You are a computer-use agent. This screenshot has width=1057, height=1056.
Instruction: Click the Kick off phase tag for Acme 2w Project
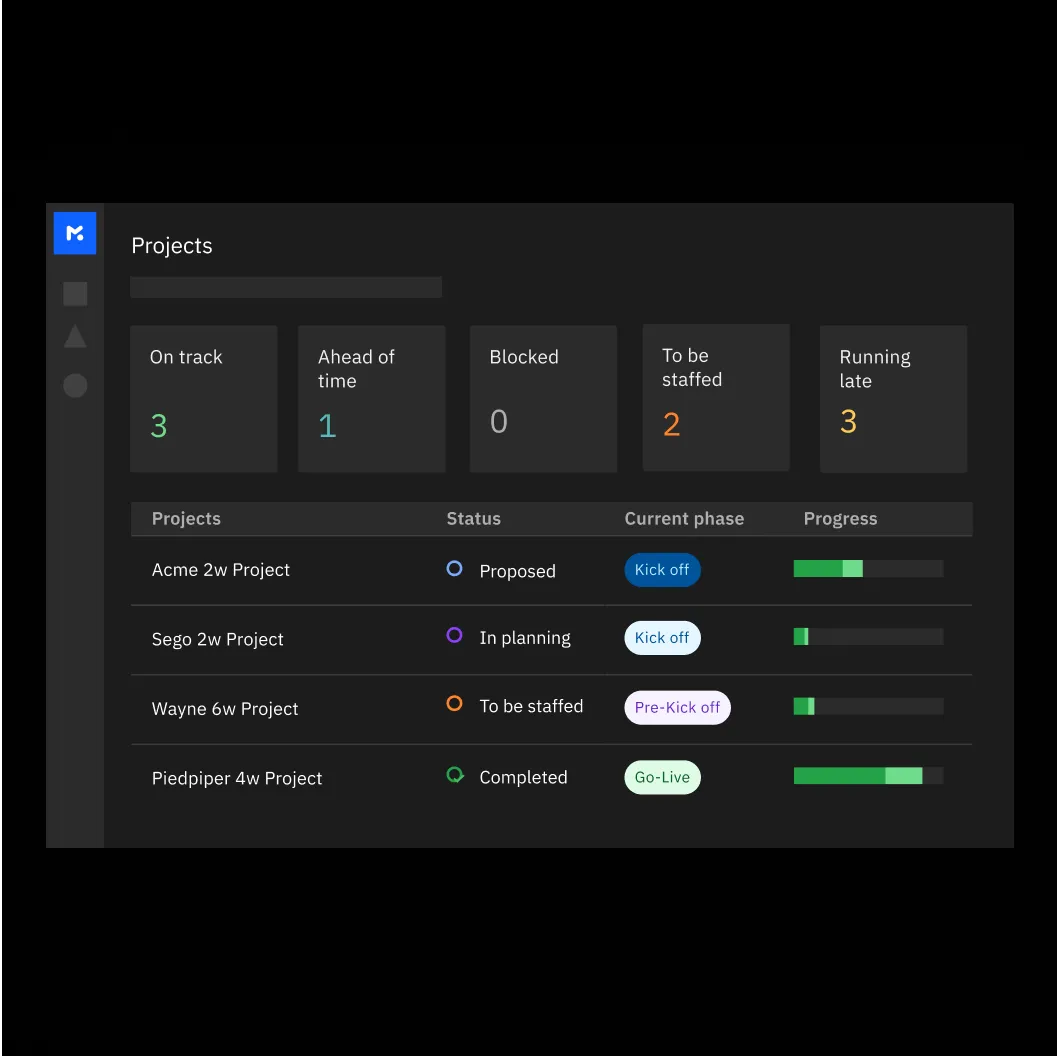click(x=662, y=569)
